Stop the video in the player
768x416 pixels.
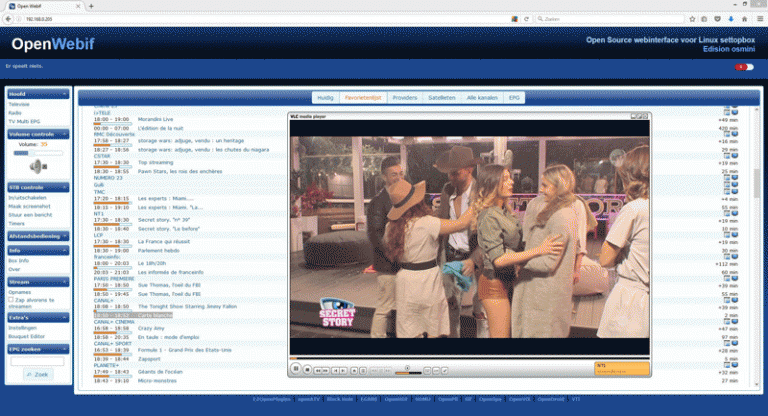click(x=306, y=369)
